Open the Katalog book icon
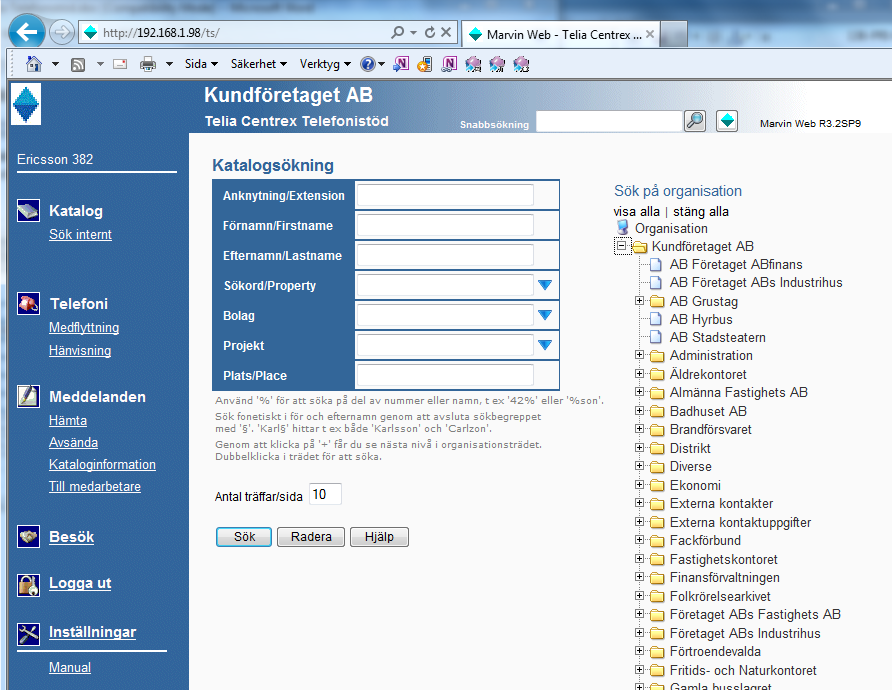This screenshot has width=892, height=690. pos(28,210)
